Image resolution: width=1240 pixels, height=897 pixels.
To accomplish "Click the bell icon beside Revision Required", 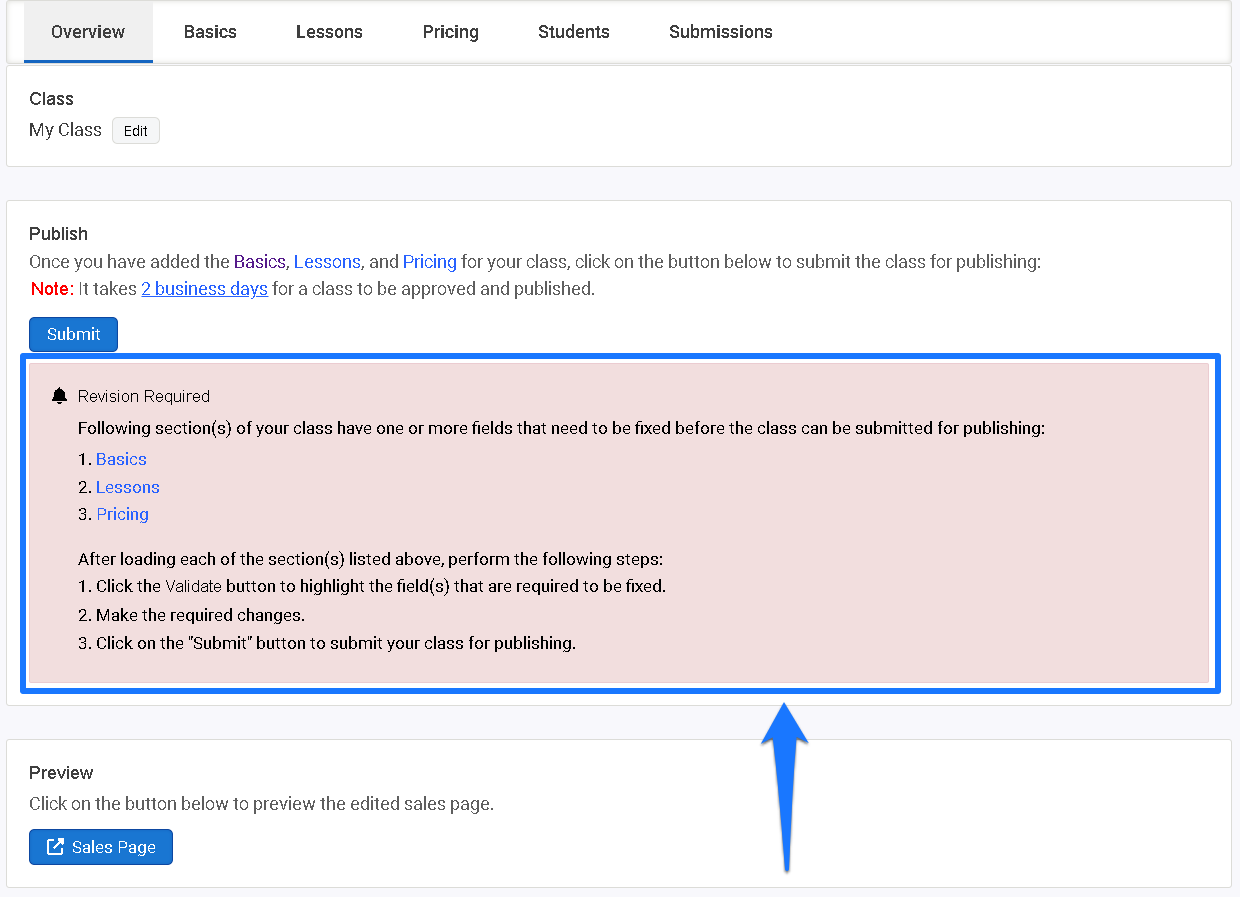I will (59, 396).
